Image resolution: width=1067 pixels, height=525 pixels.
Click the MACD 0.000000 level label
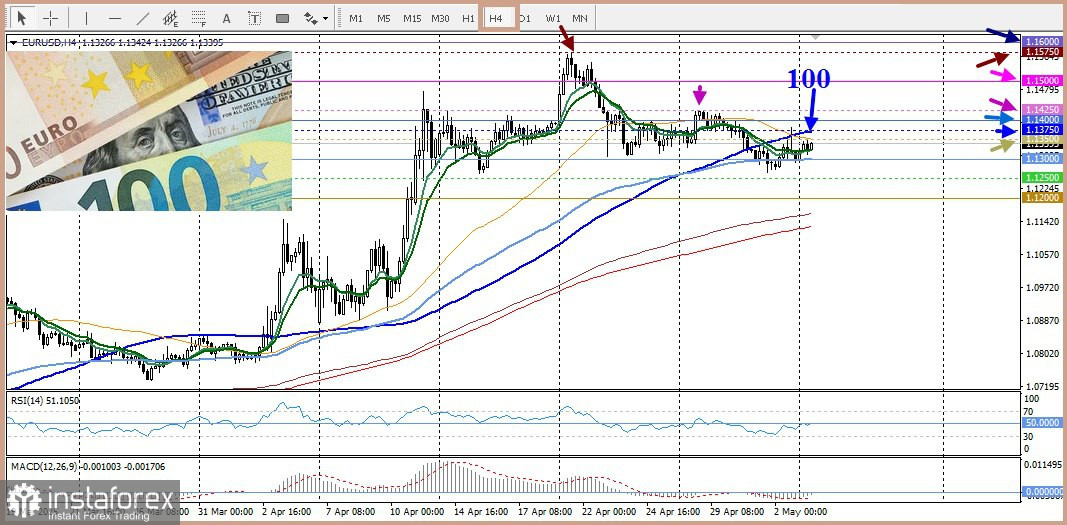point(1042,492)
